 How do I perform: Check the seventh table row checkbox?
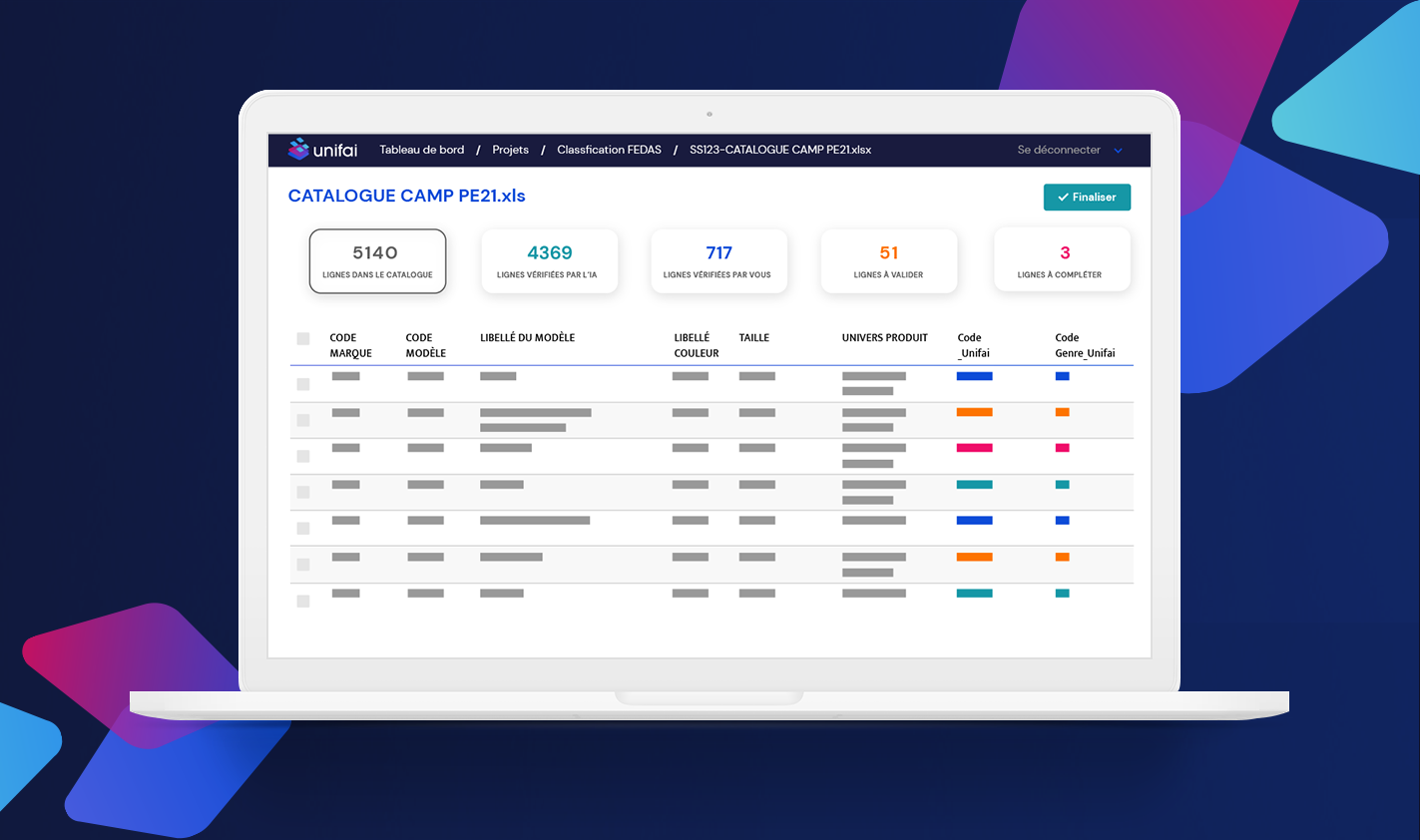coord(303,601)
